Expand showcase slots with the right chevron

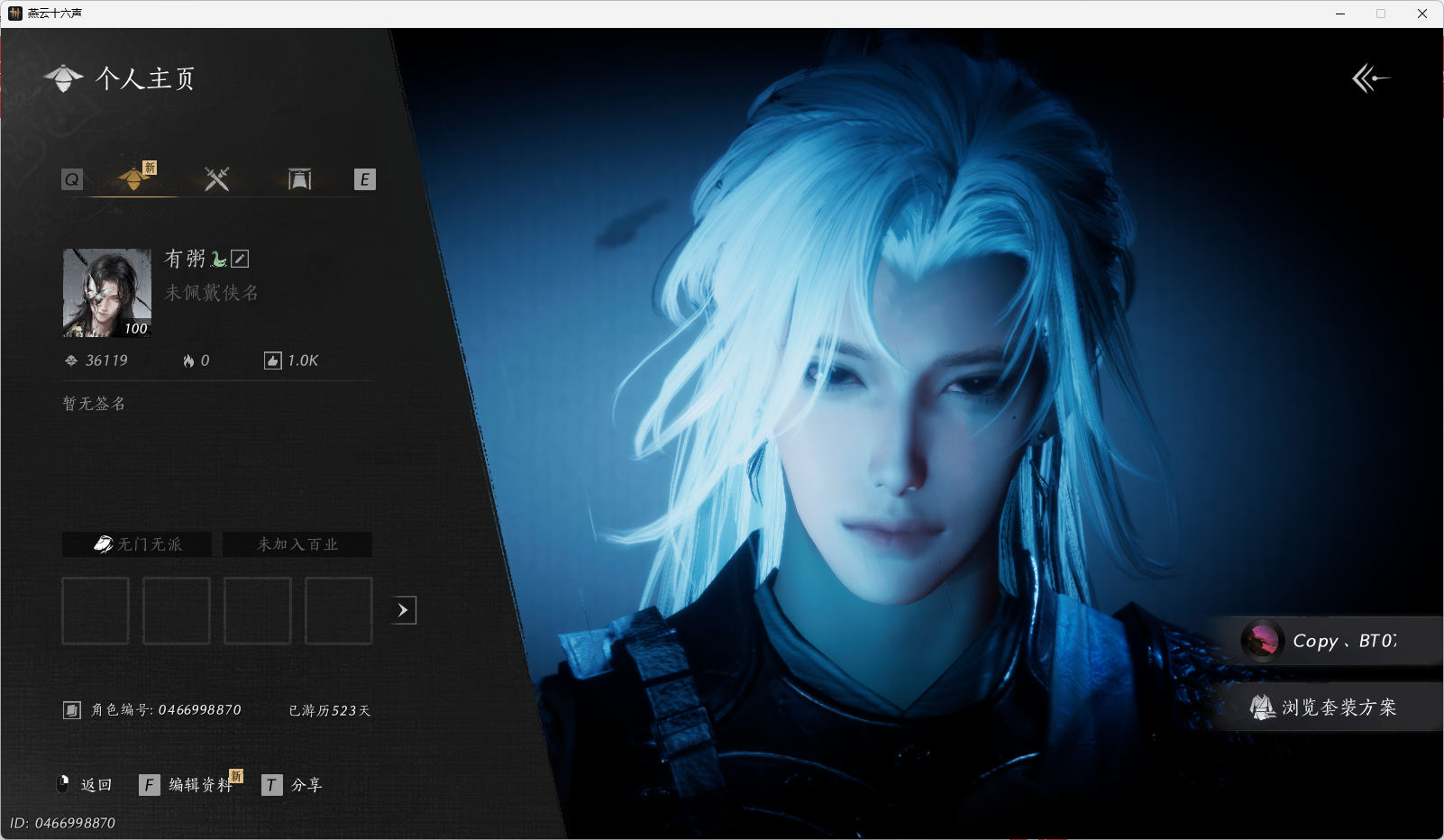pos(404,610)
